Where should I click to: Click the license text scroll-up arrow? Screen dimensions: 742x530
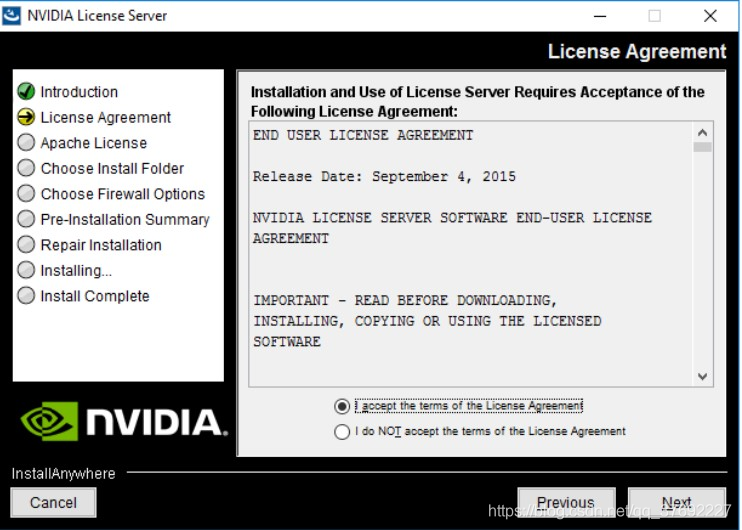point(702,132)
